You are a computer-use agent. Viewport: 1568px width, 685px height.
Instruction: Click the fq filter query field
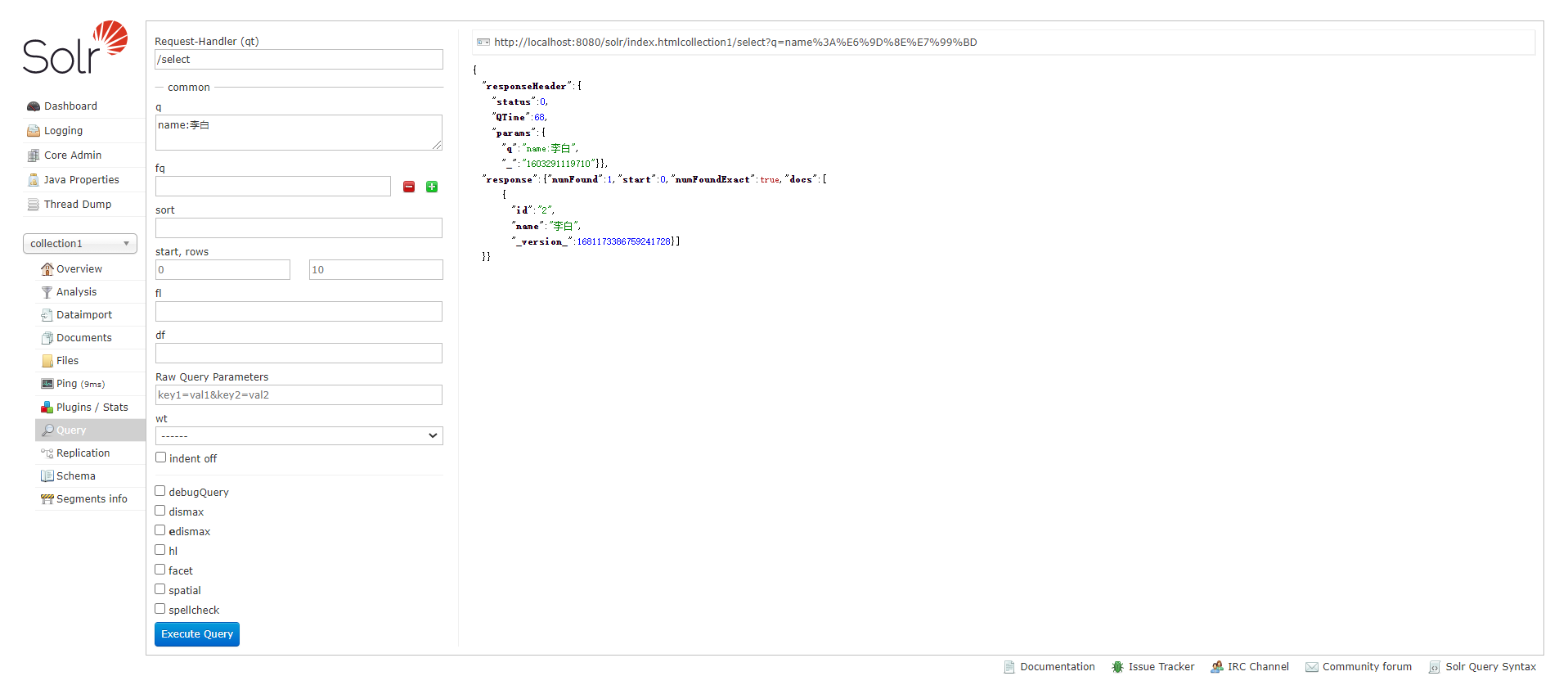273,187
